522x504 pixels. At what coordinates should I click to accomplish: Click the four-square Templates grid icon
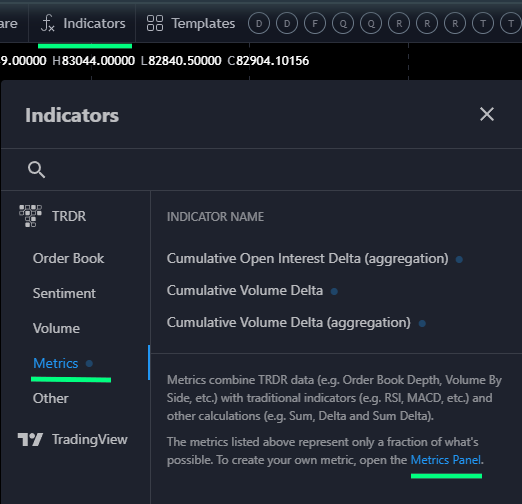155,23
